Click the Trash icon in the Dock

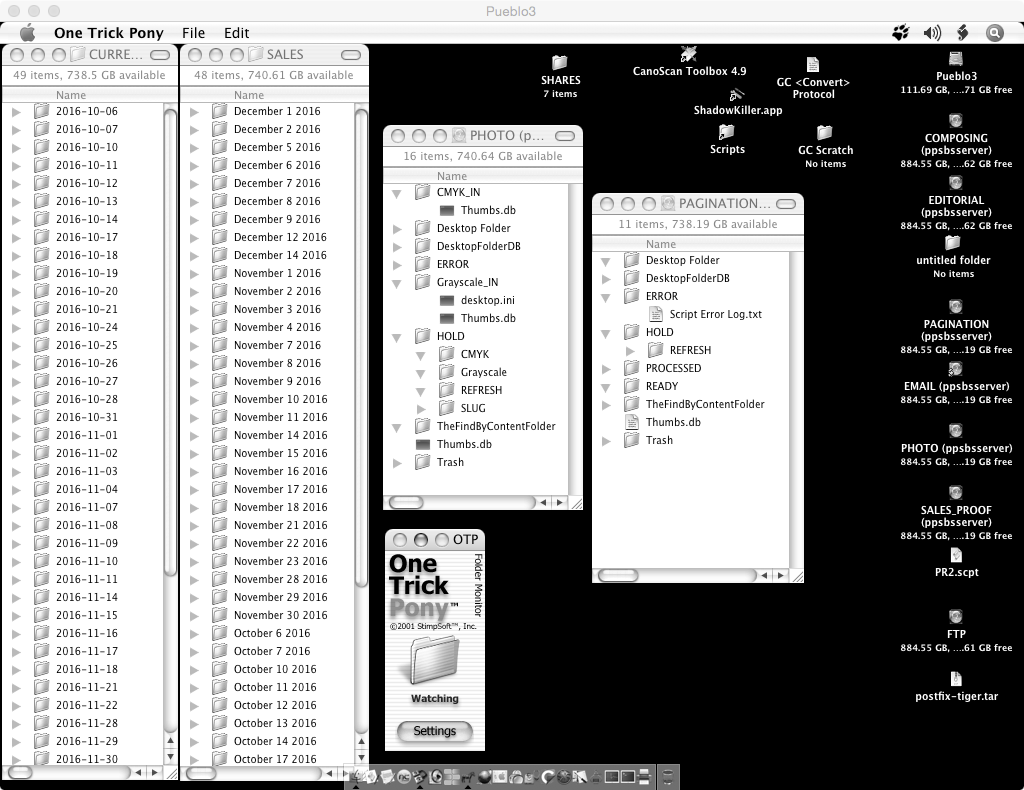point(667,777)
